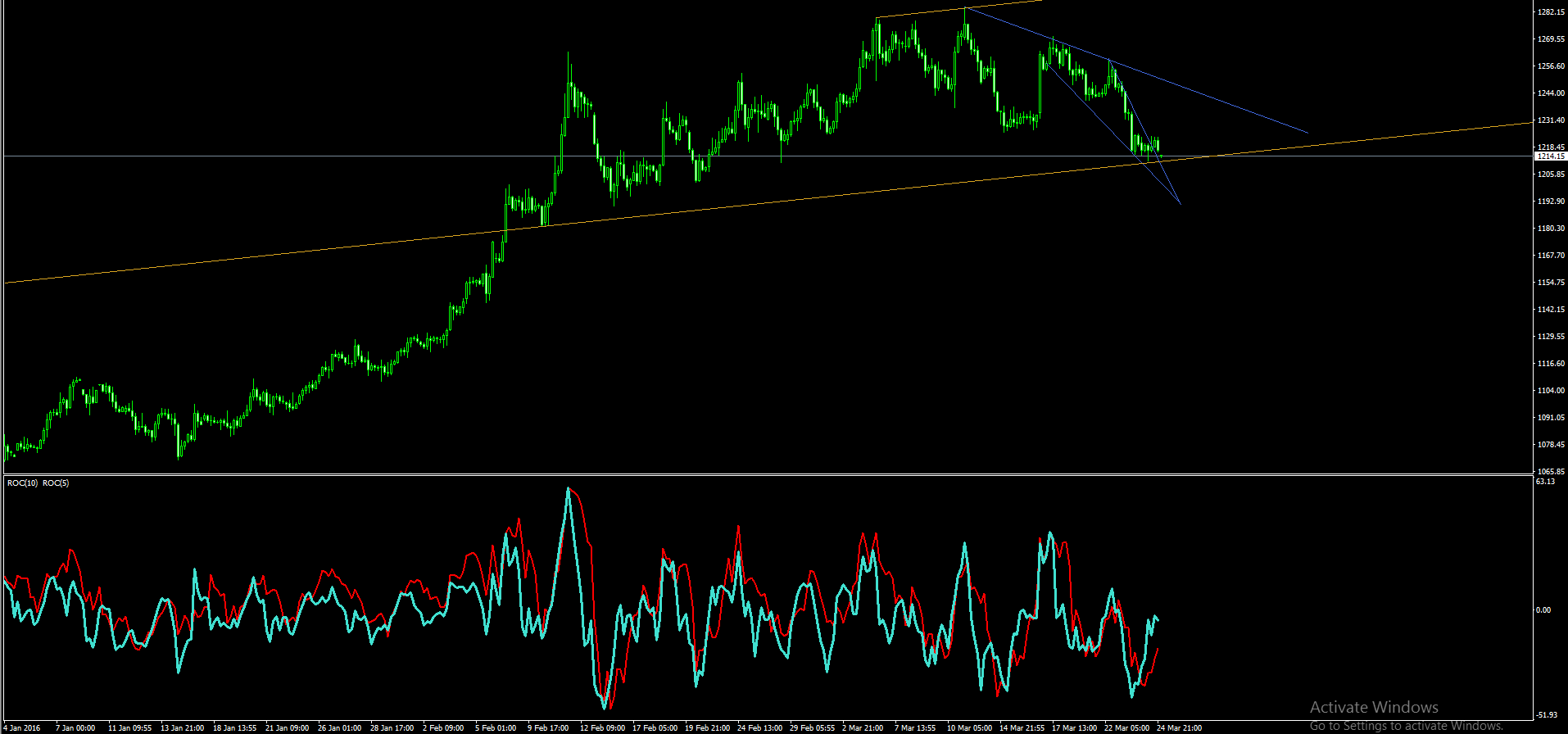Image resolution: width=1568 pixels, height=734 pixels.
Task: Click price level 1180.30 on the scale
Action: (x=1551, y=229)
